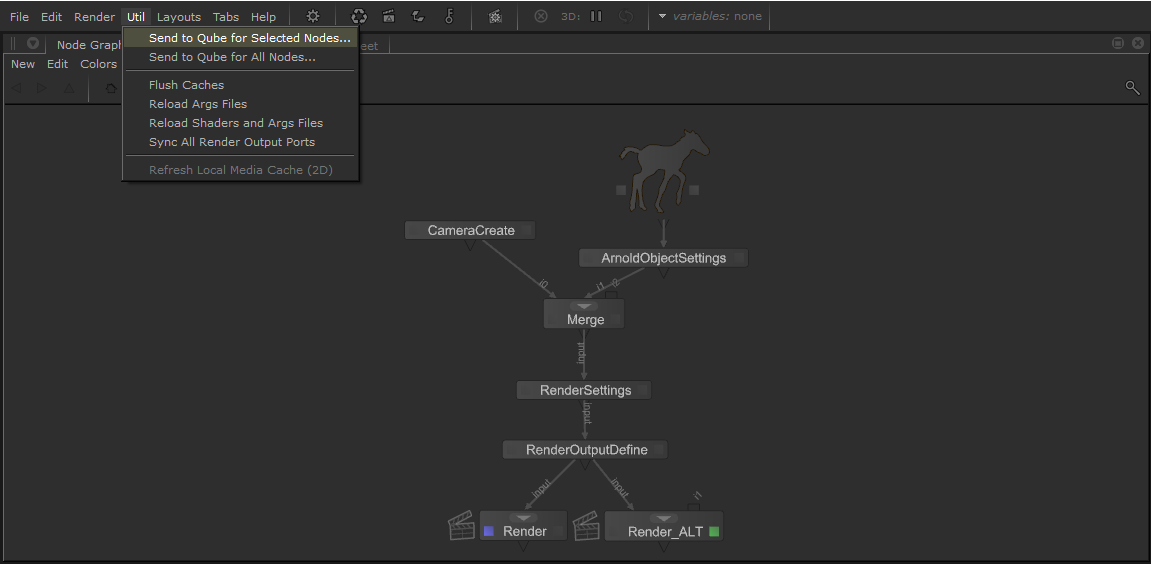Choose Send to Qube for Selected Nodes
The width and height of the screenshot is (1151, 564).
[x=241, y=37]
